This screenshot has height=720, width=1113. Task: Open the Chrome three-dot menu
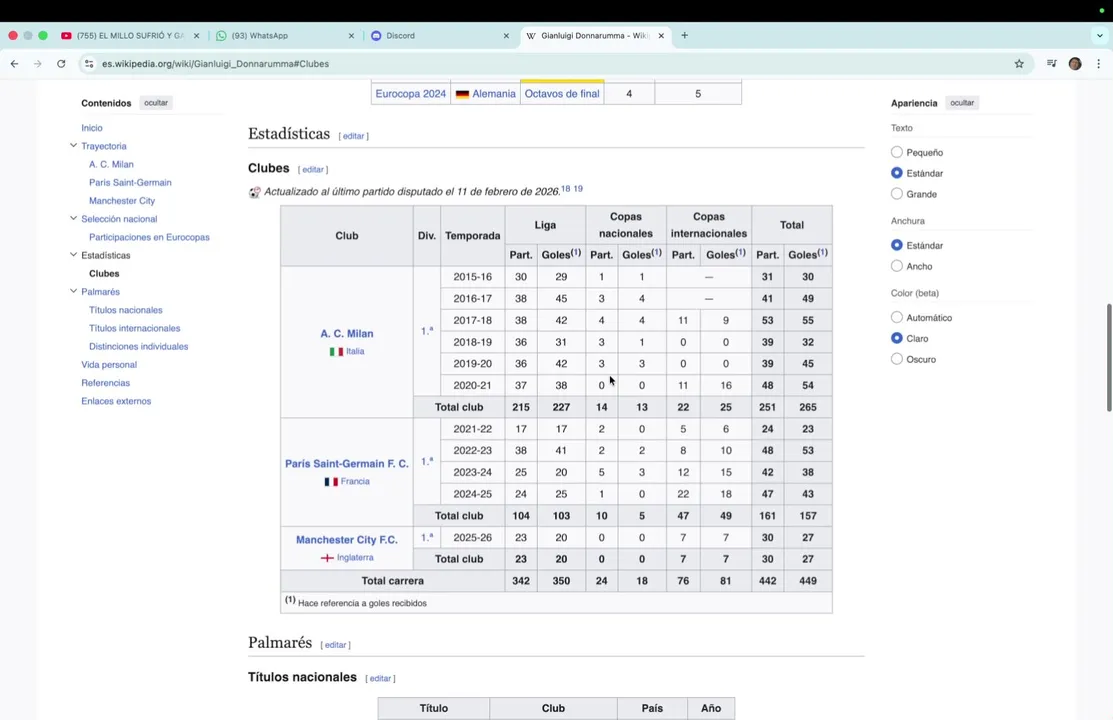pos(1098,64)
